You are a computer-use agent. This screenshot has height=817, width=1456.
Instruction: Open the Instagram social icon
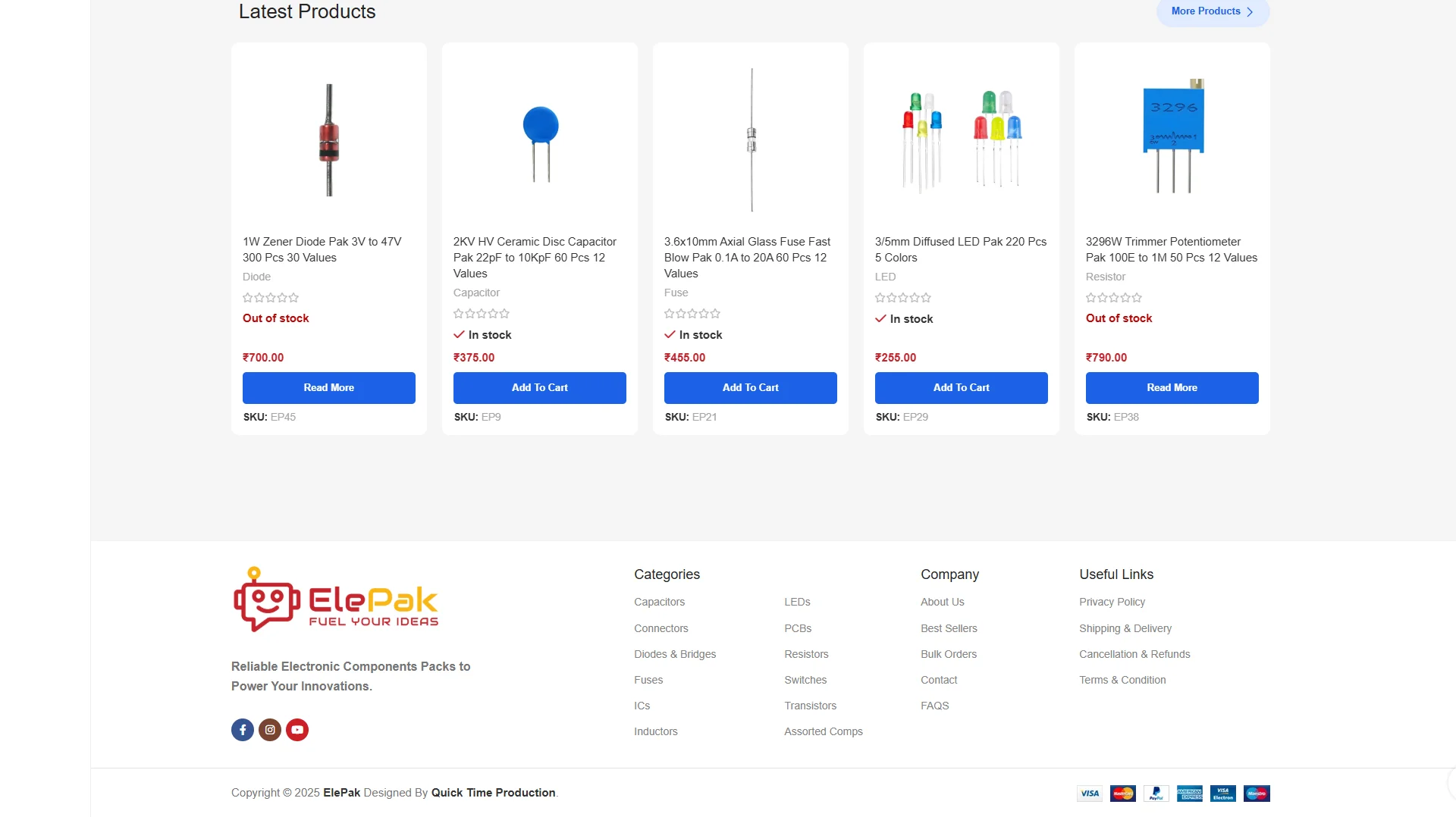(270, 730)
